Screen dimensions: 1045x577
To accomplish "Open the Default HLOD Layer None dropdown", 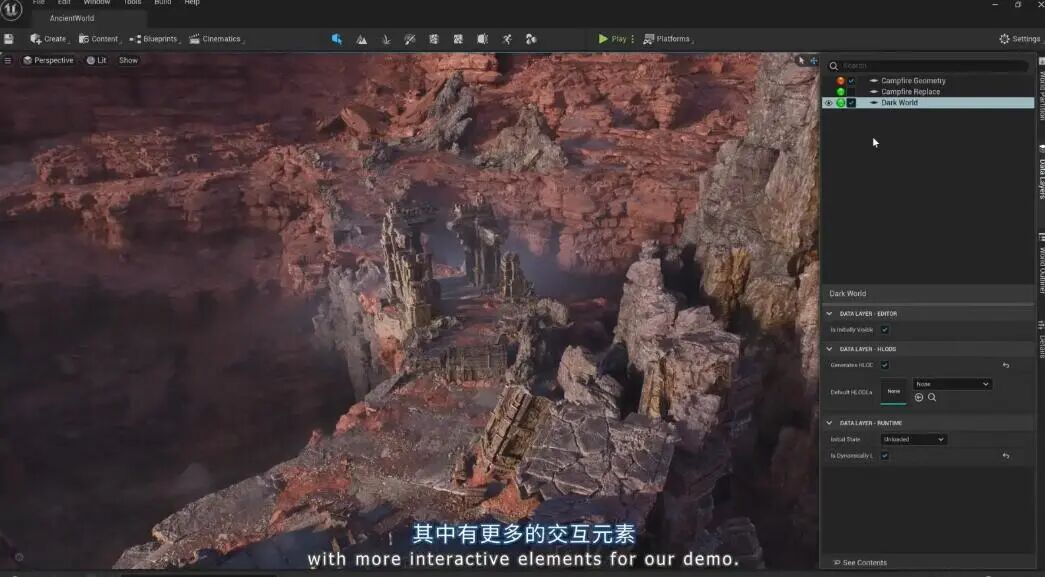I will click(952, 384).
